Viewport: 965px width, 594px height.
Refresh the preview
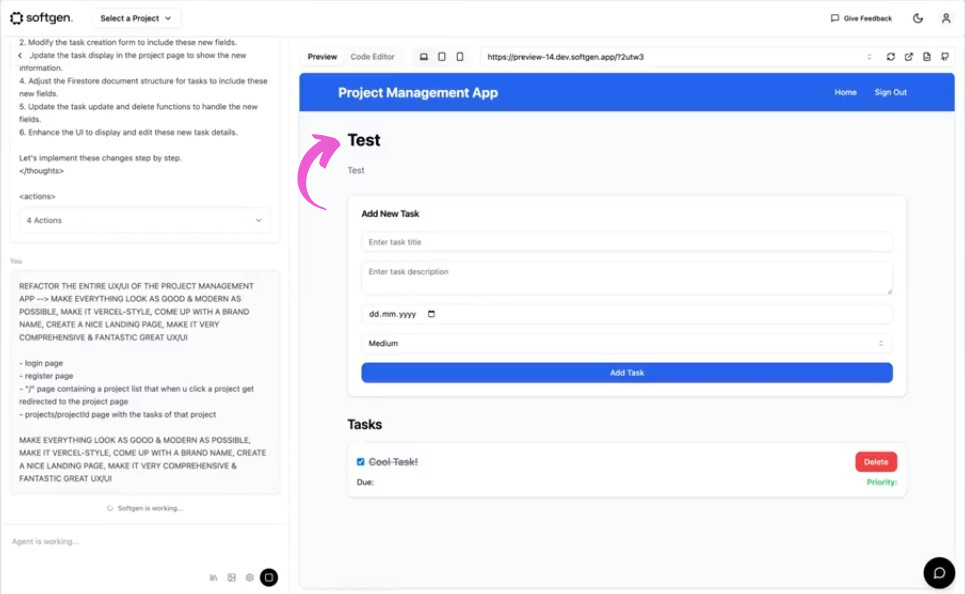(891, 57)
